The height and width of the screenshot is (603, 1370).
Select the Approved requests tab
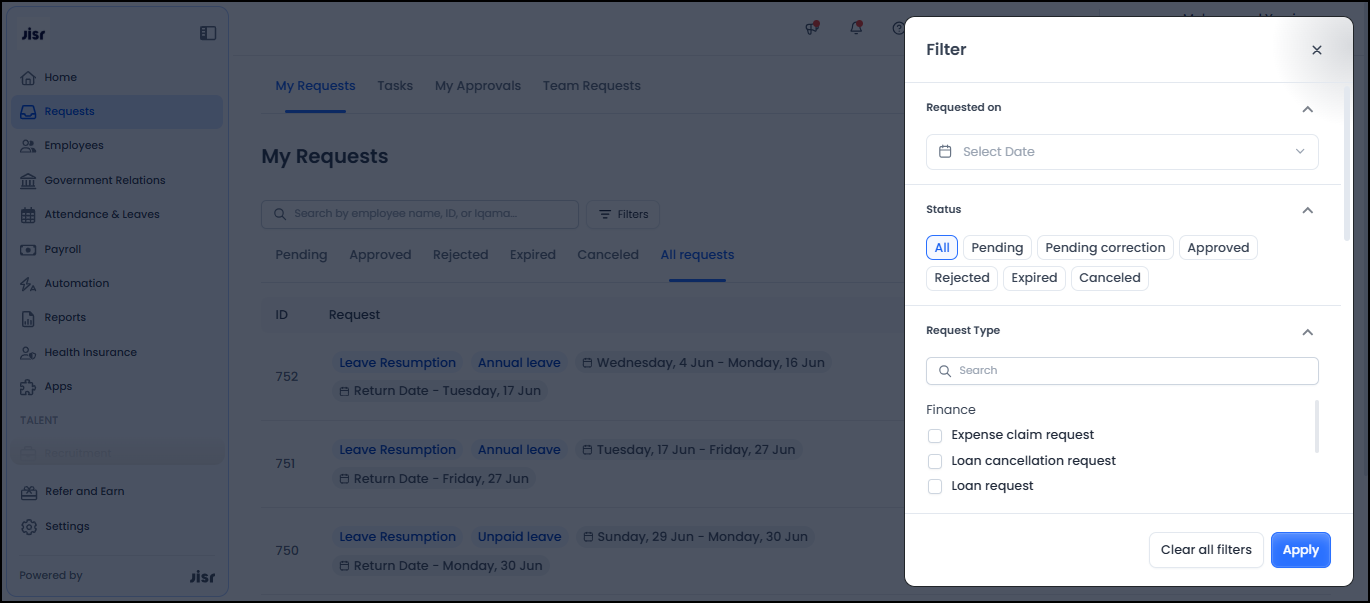pyautogui.click(x=380, y=255)
